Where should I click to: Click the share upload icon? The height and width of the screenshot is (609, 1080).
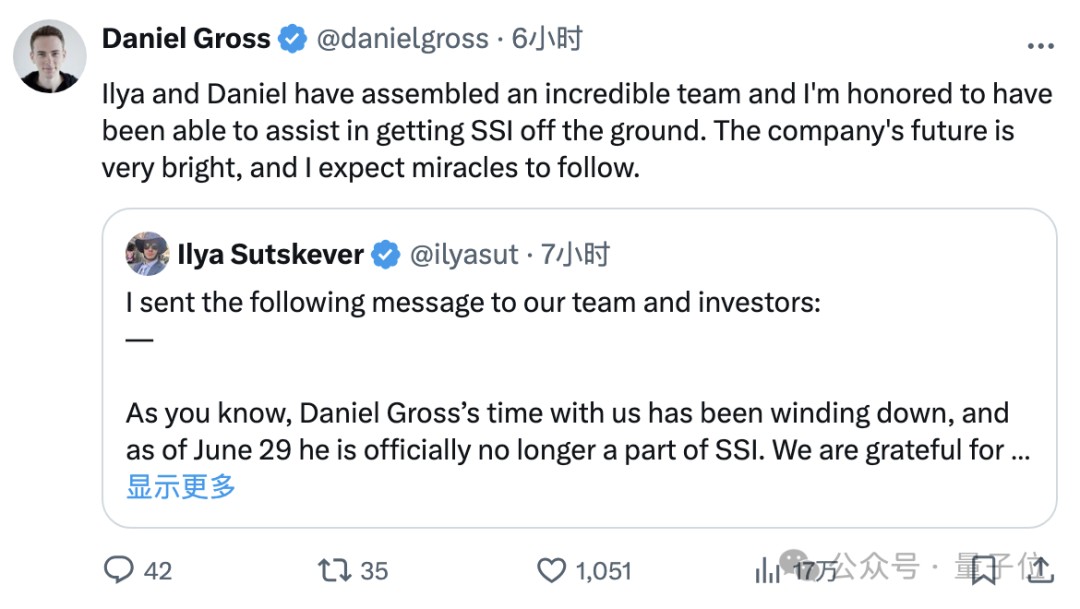pos(1040,570)
